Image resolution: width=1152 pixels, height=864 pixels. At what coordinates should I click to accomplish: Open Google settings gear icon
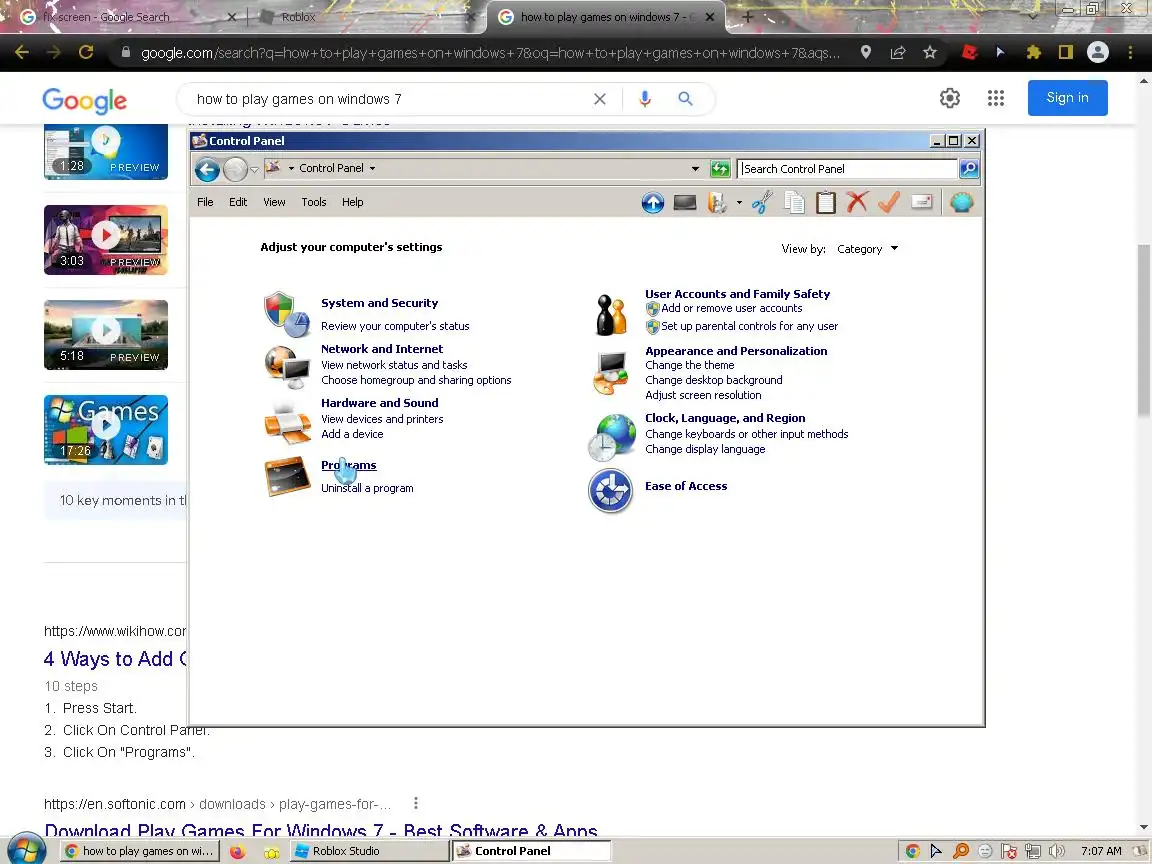[x=950, y=98]
